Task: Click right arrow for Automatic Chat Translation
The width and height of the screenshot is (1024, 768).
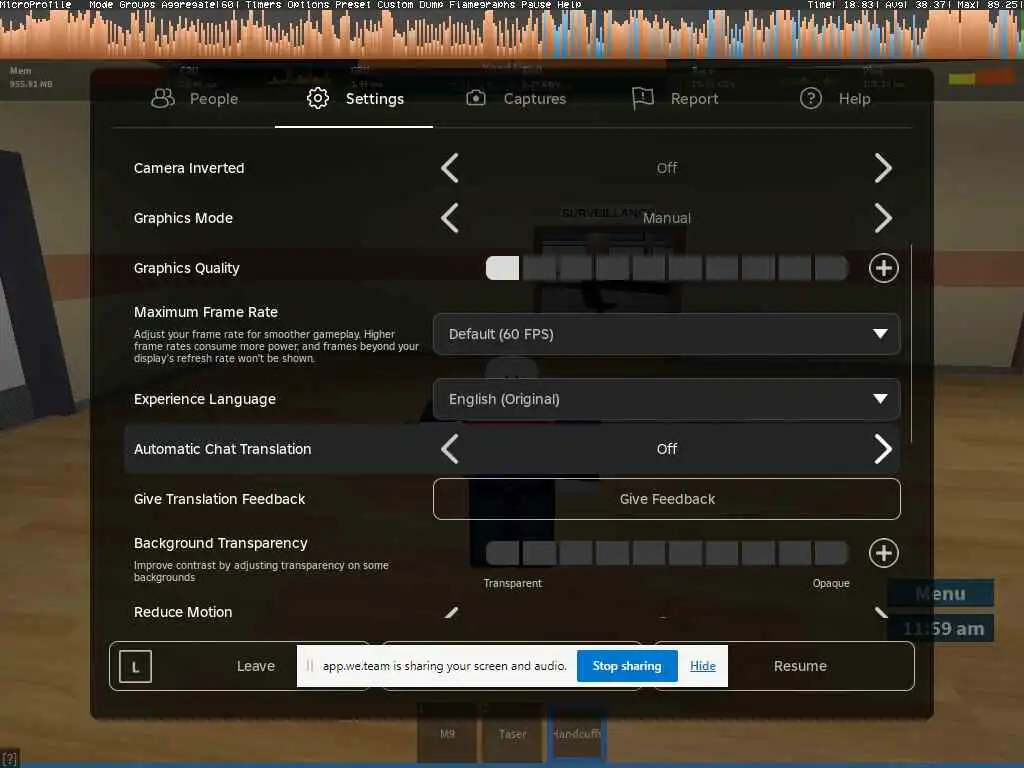Action: point(883,449)
